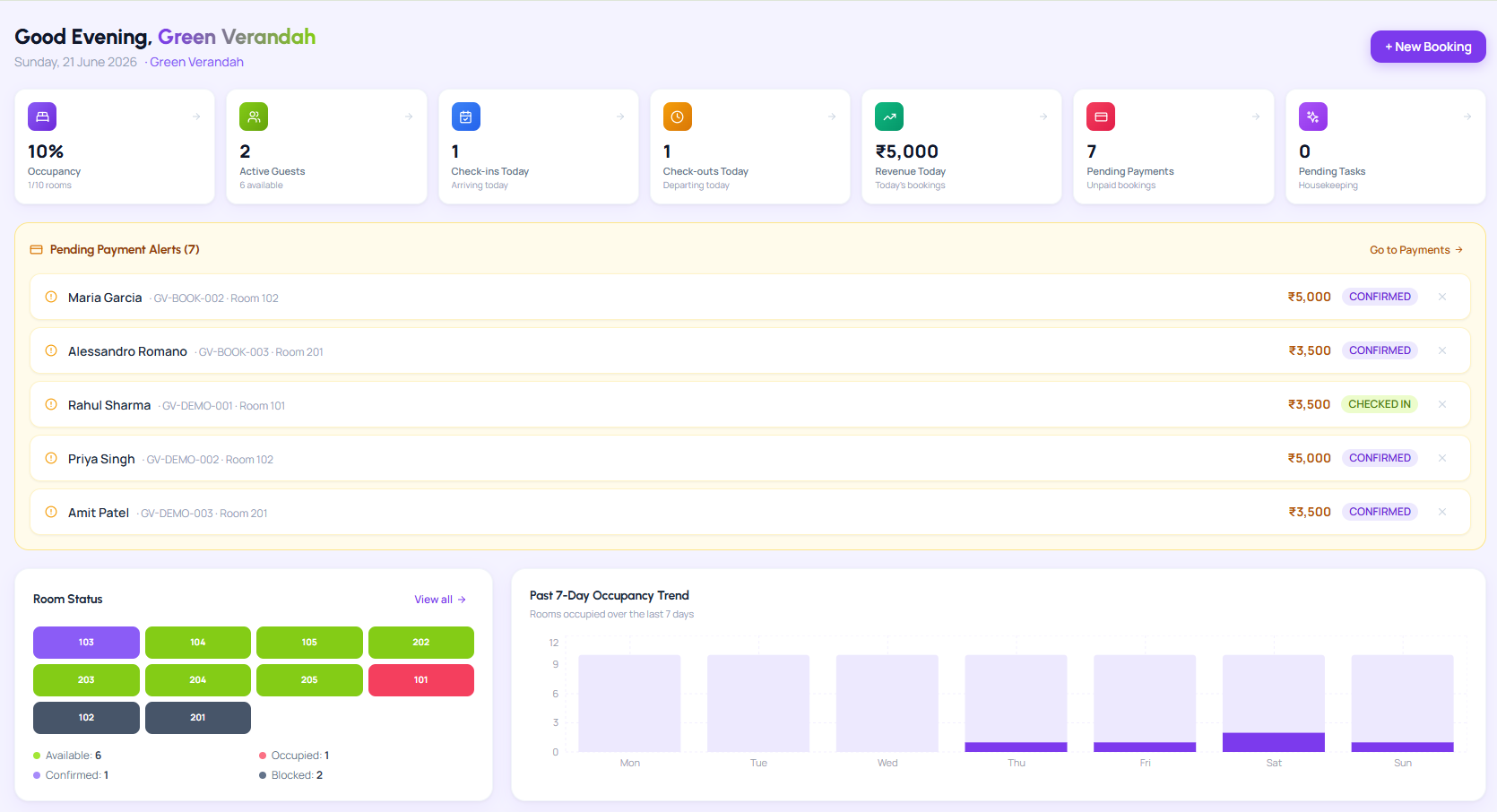The image size is (1497, 812).
Task: Click CONFIRMED badge on Maria Garcia row
Action: 1380,297
